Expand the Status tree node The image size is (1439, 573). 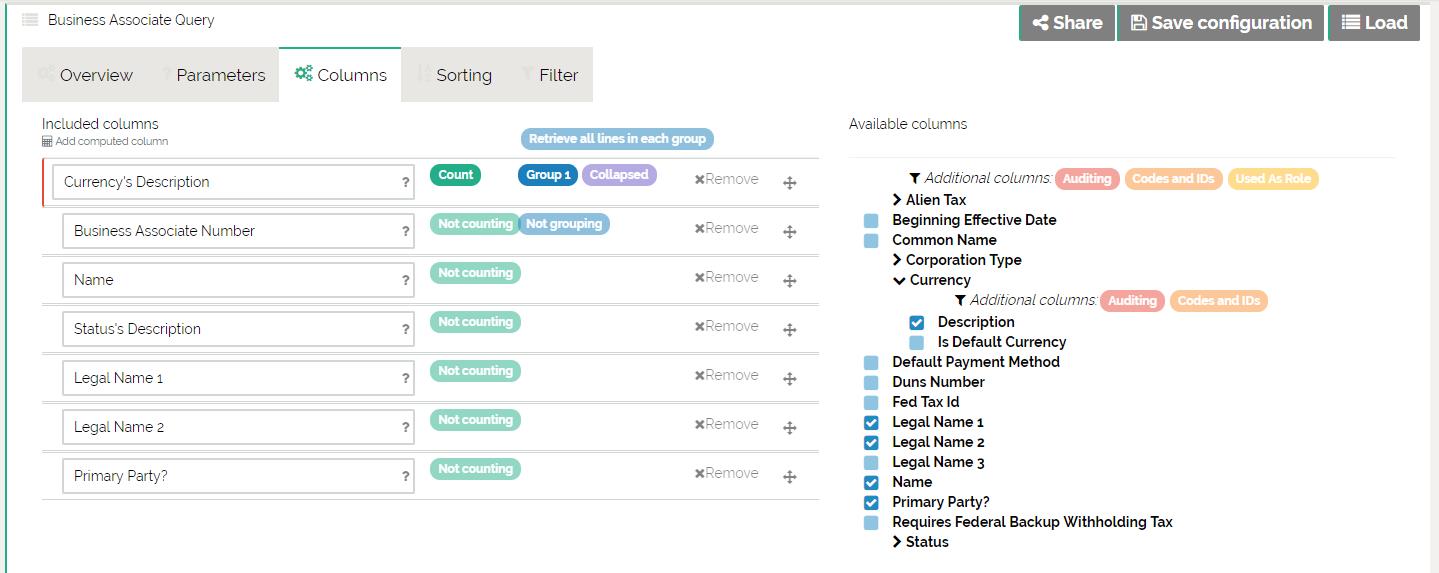tap(897, 542)
